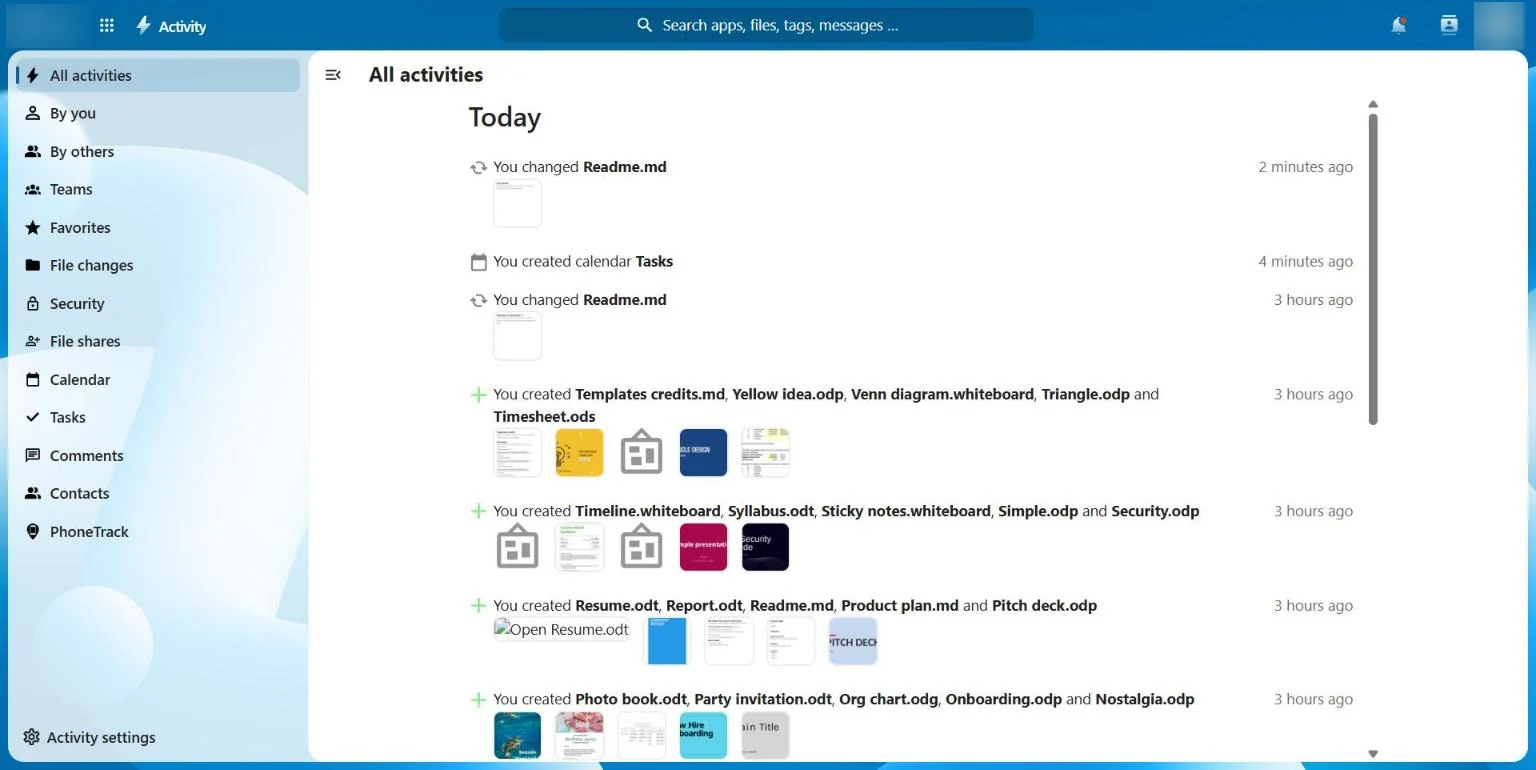Click the Tasks checkmark icon in sidebar
The image size is (1536, 770).
[33, 418]
